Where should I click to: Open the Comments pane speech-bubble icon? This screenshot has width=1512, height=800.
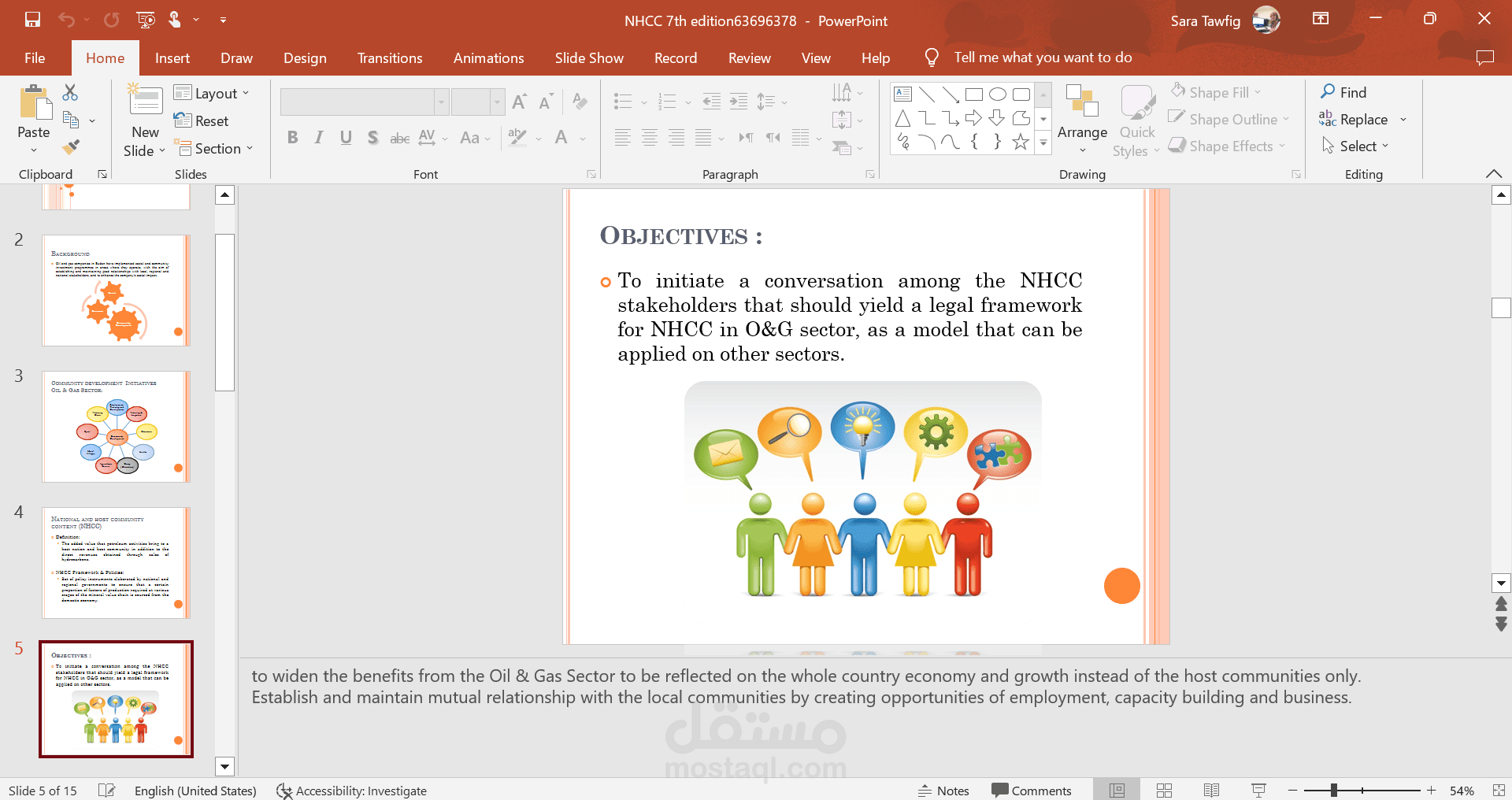pyautogui.click(x=1484, y=57)
